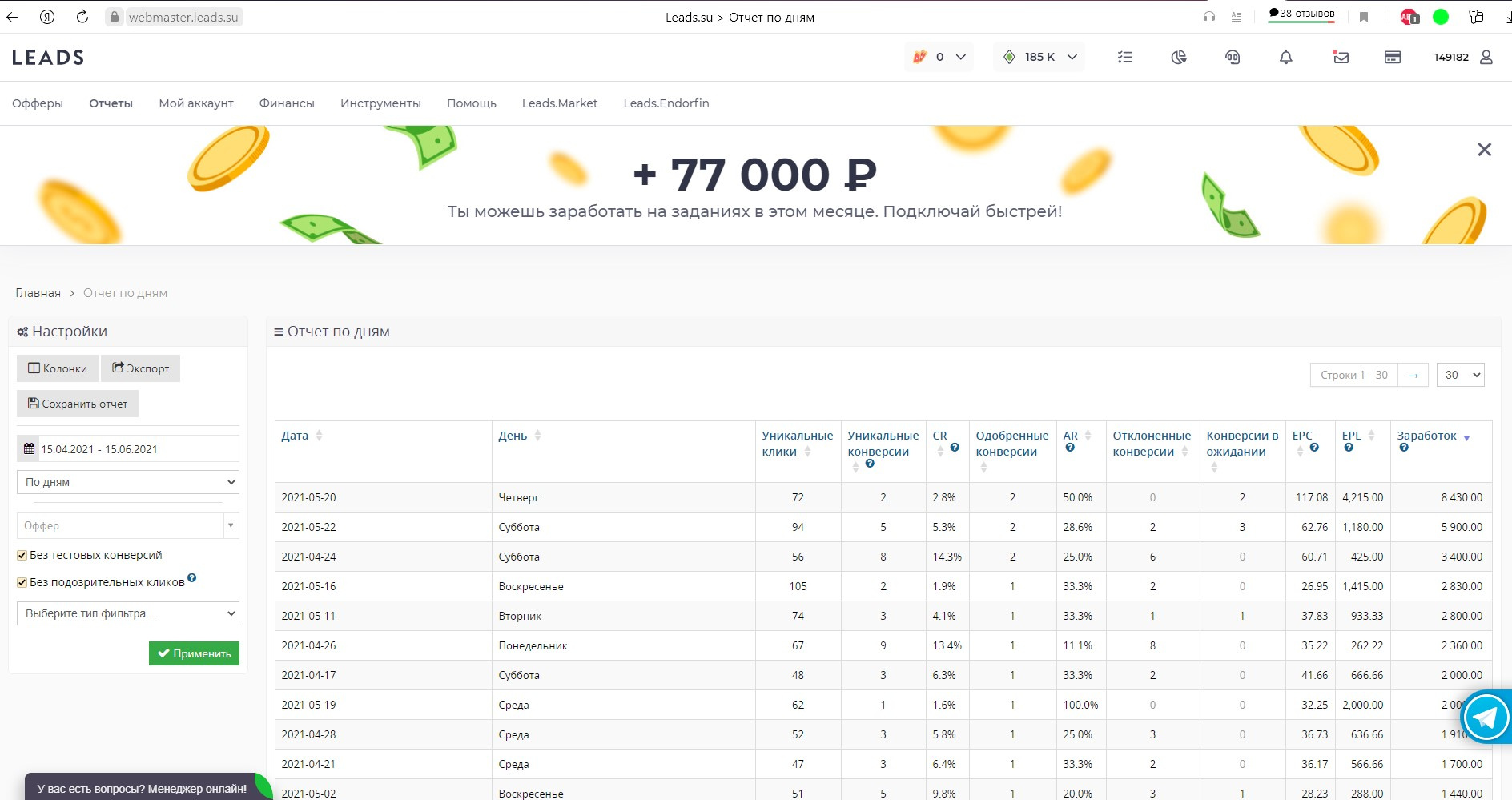Open the 38 отзывов reviews link
1512x800 pixels.
[x=1301, y=14]
